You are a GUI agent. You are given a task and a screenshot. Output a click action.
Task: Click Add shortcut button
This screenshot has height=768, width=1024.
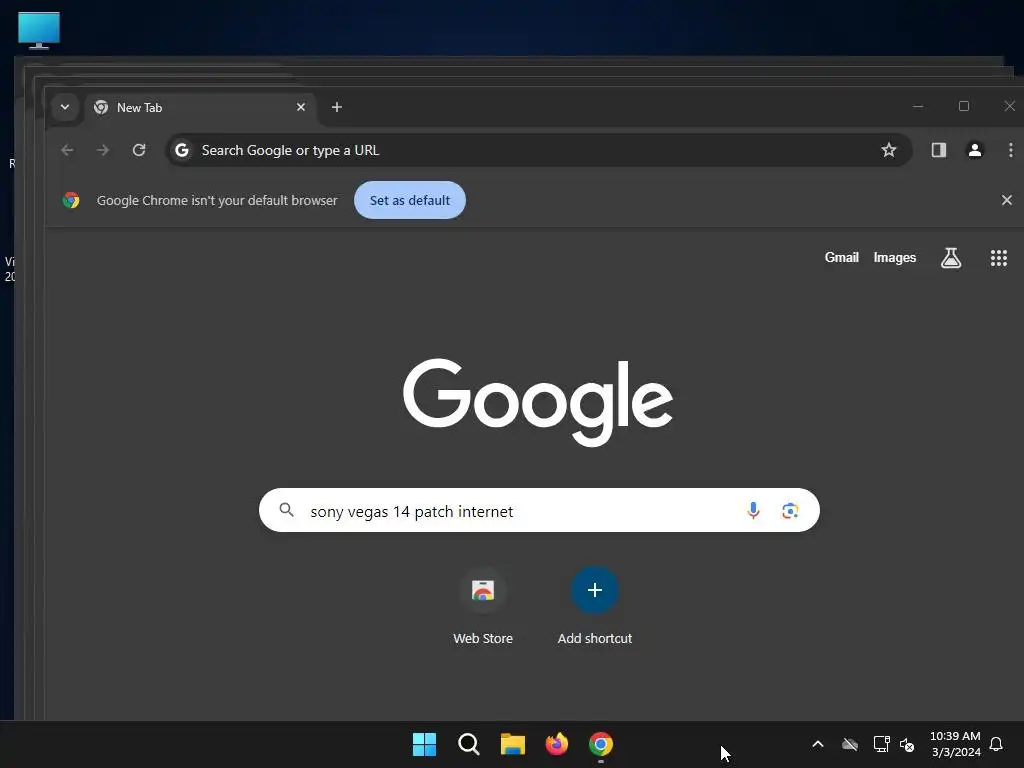pyautogui.click(x=595, y=607)
